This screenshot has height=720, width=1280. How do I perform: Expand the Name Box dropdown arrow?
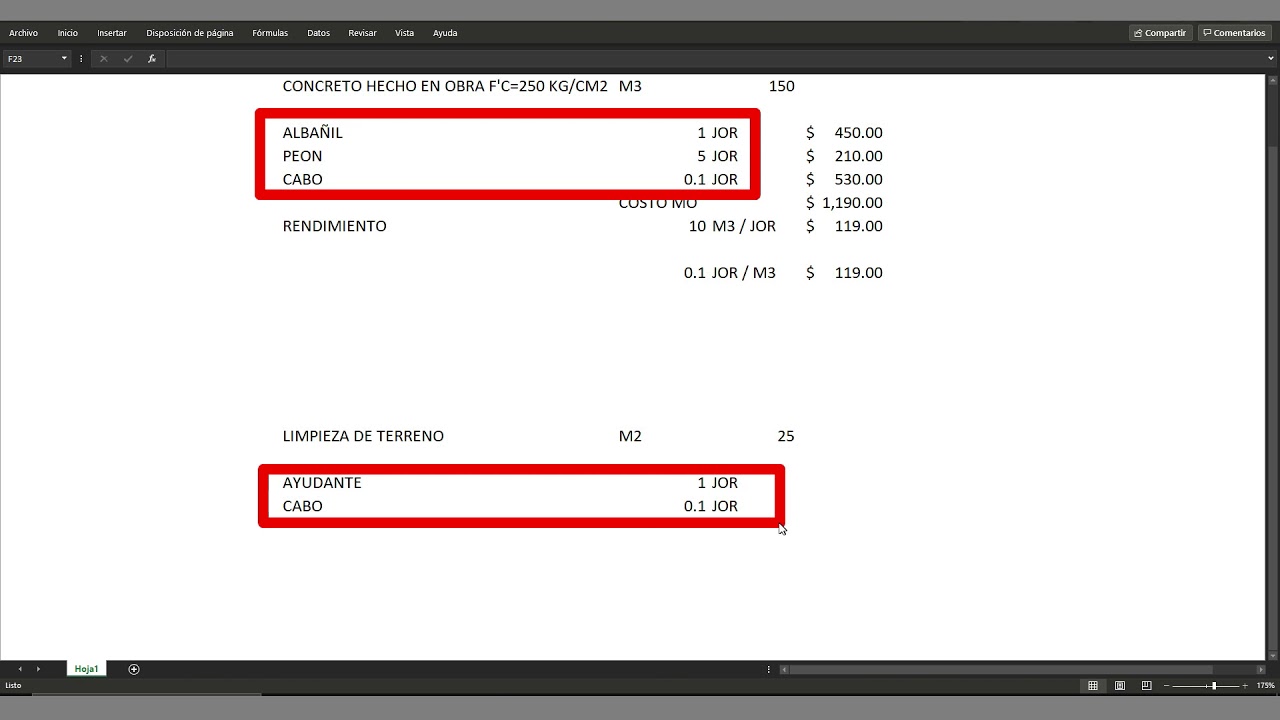pyautogui.click(x=64, y=59)
